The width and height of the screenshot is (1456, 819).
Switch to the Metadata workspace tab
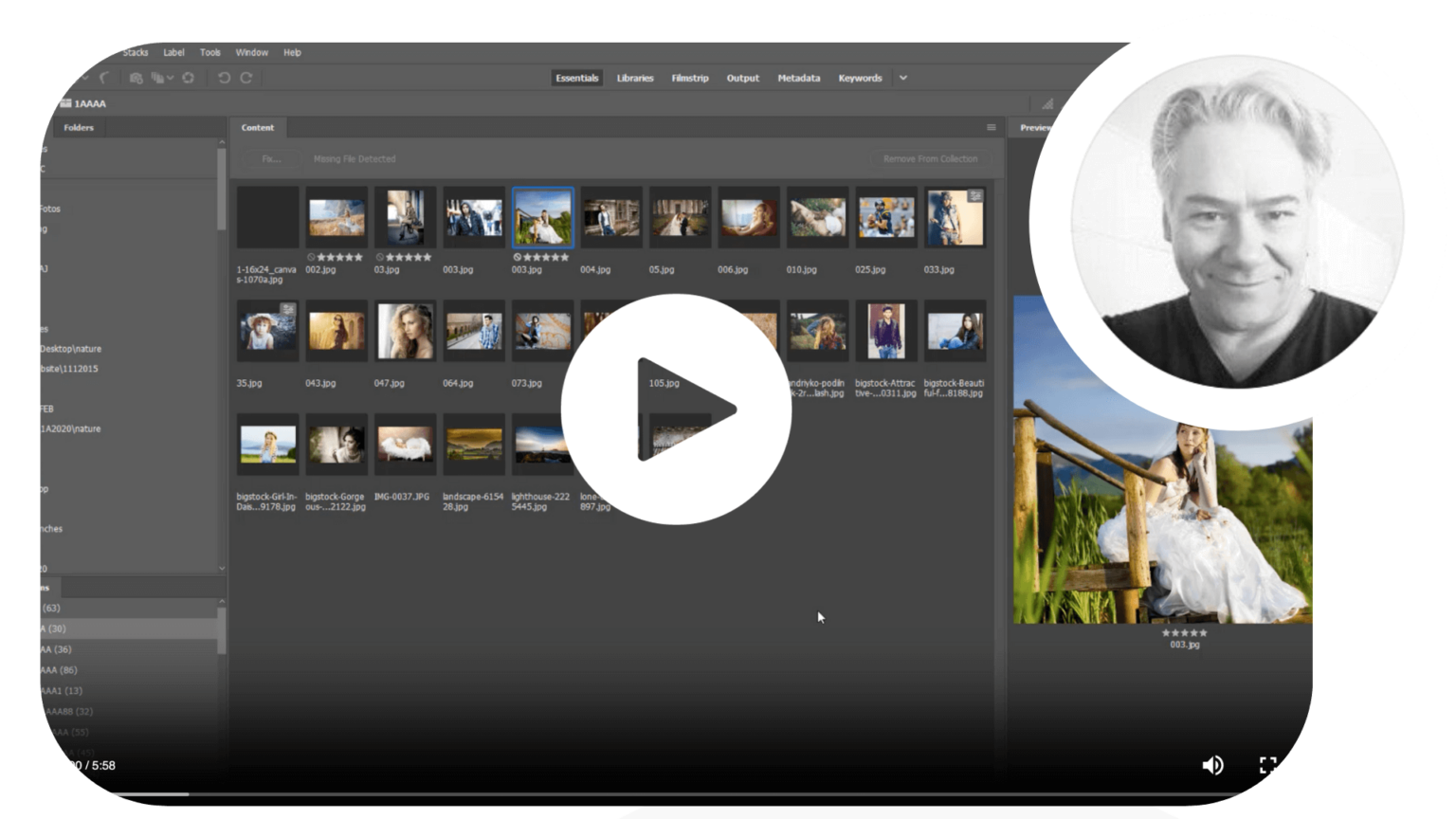pyautogui.click(x=797, y=78)
